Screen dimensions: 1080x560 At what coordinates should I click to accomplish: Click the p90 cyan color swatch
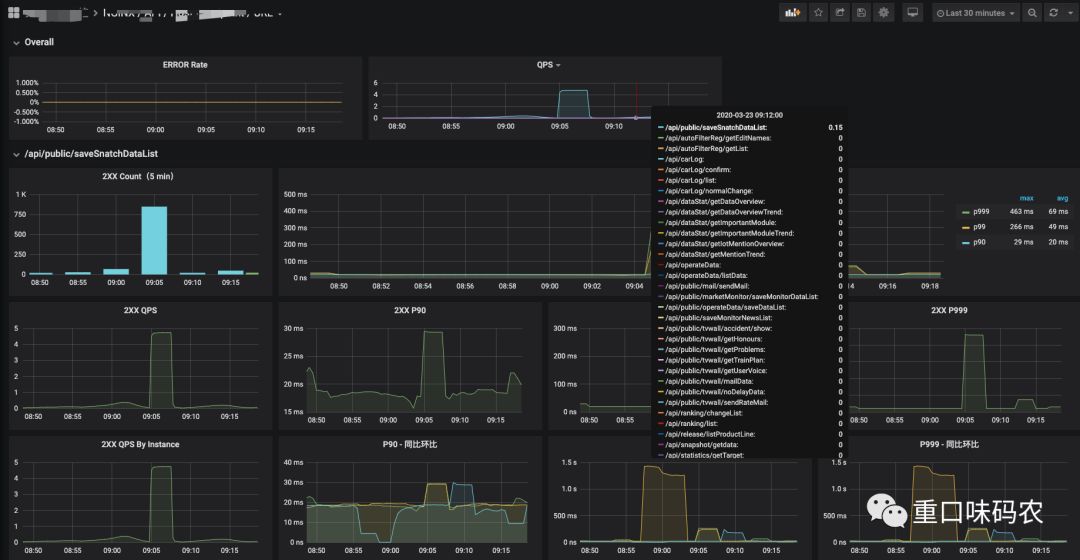click(966, 242)
